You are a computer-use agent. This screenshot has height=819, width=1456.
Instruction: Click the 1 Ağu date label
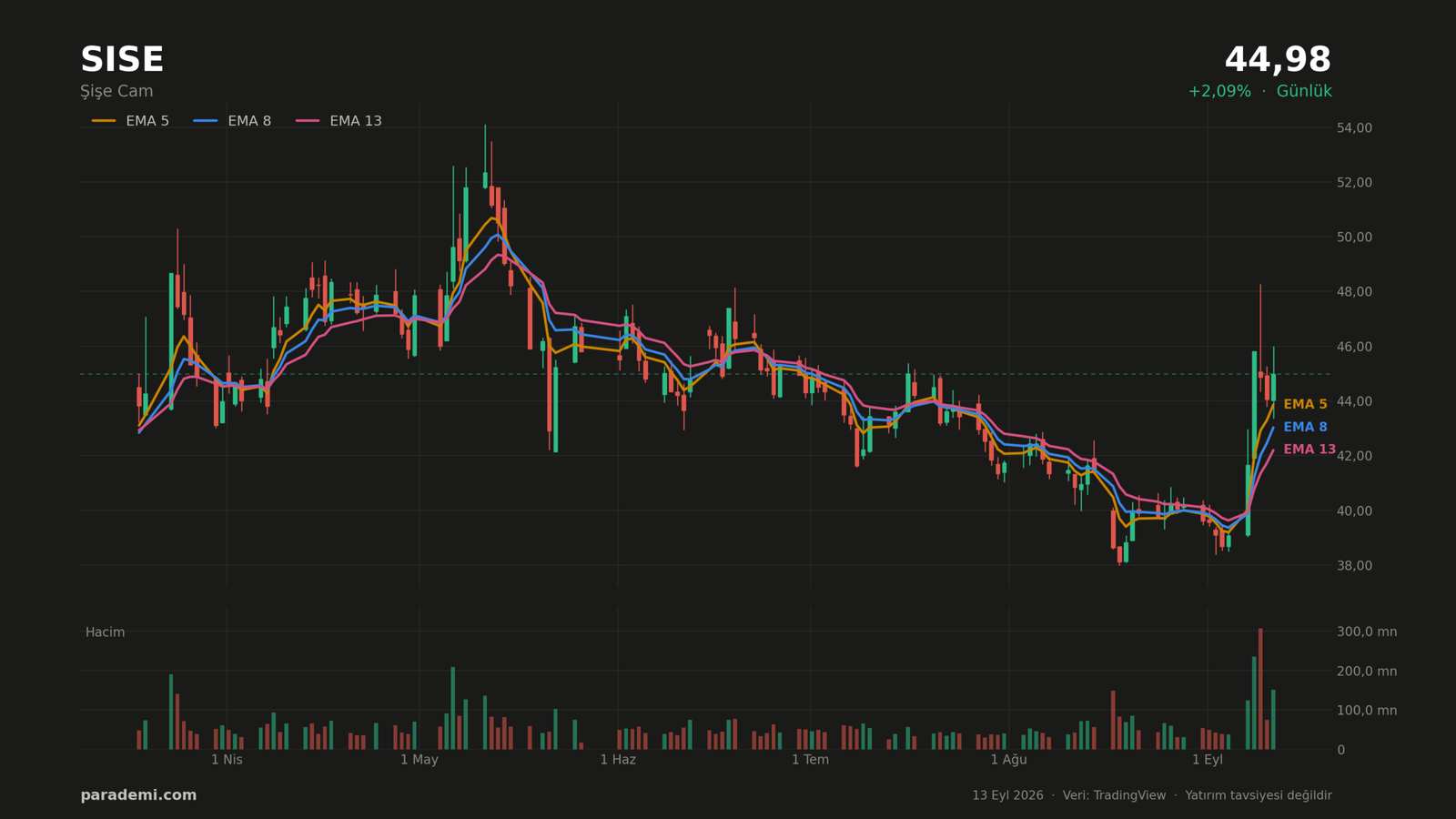coord(1008,760)
